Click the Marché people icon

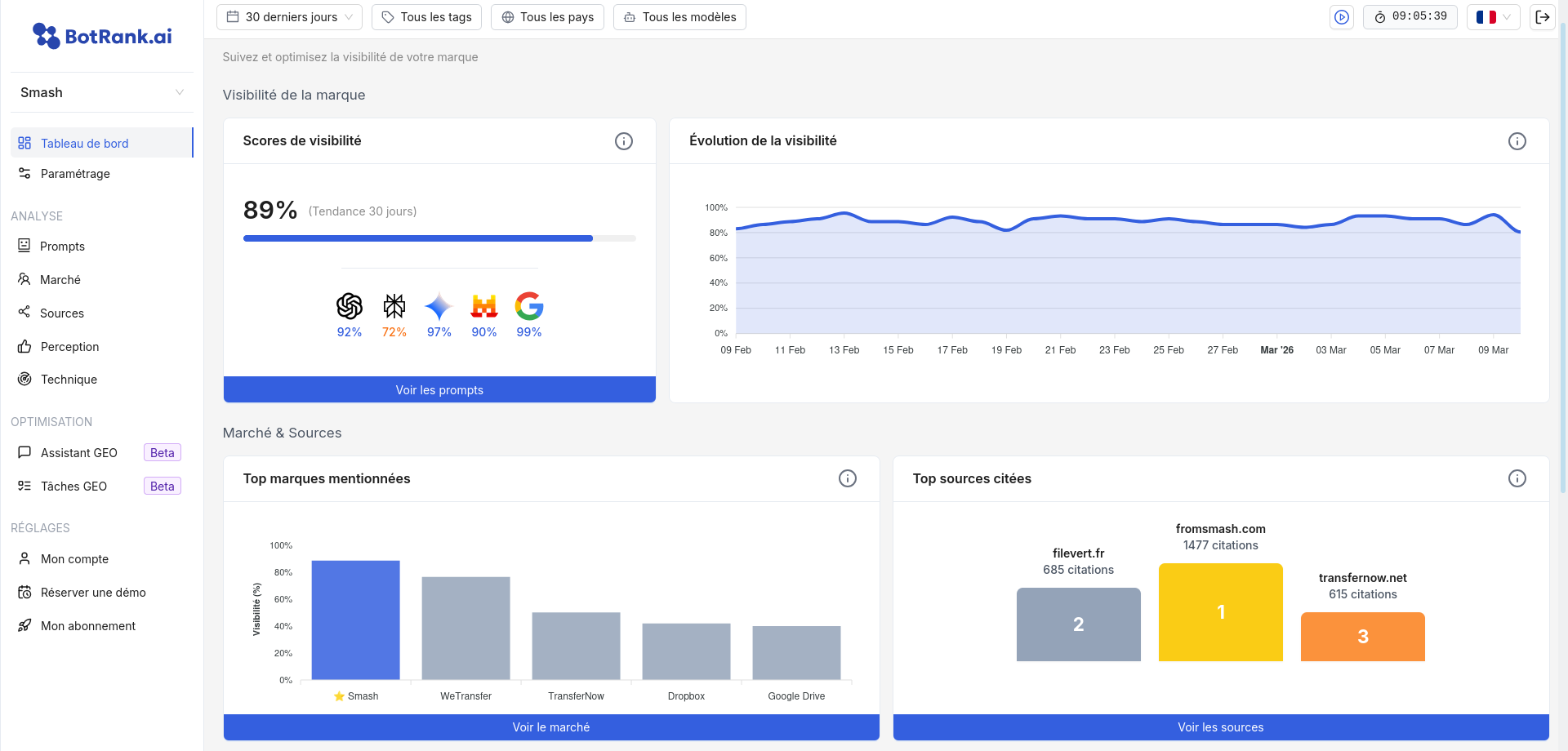click(x=24, y=279)
